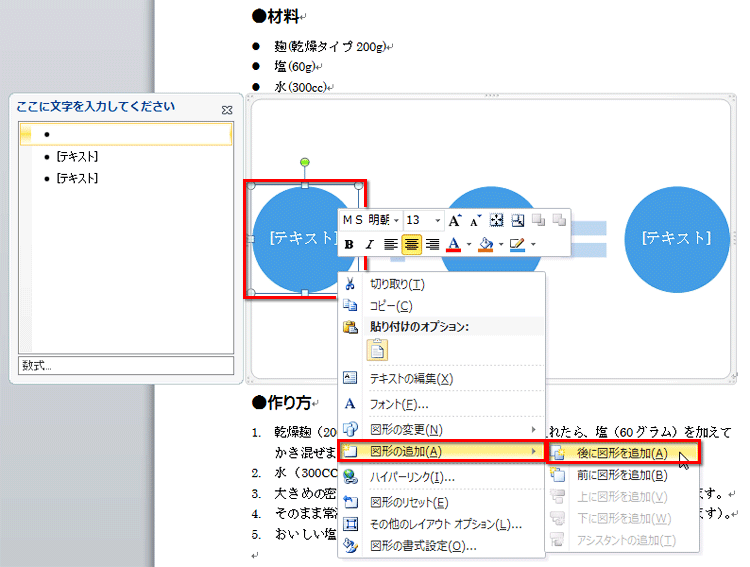Click the ●材料 heading

[x=276, y=16]
